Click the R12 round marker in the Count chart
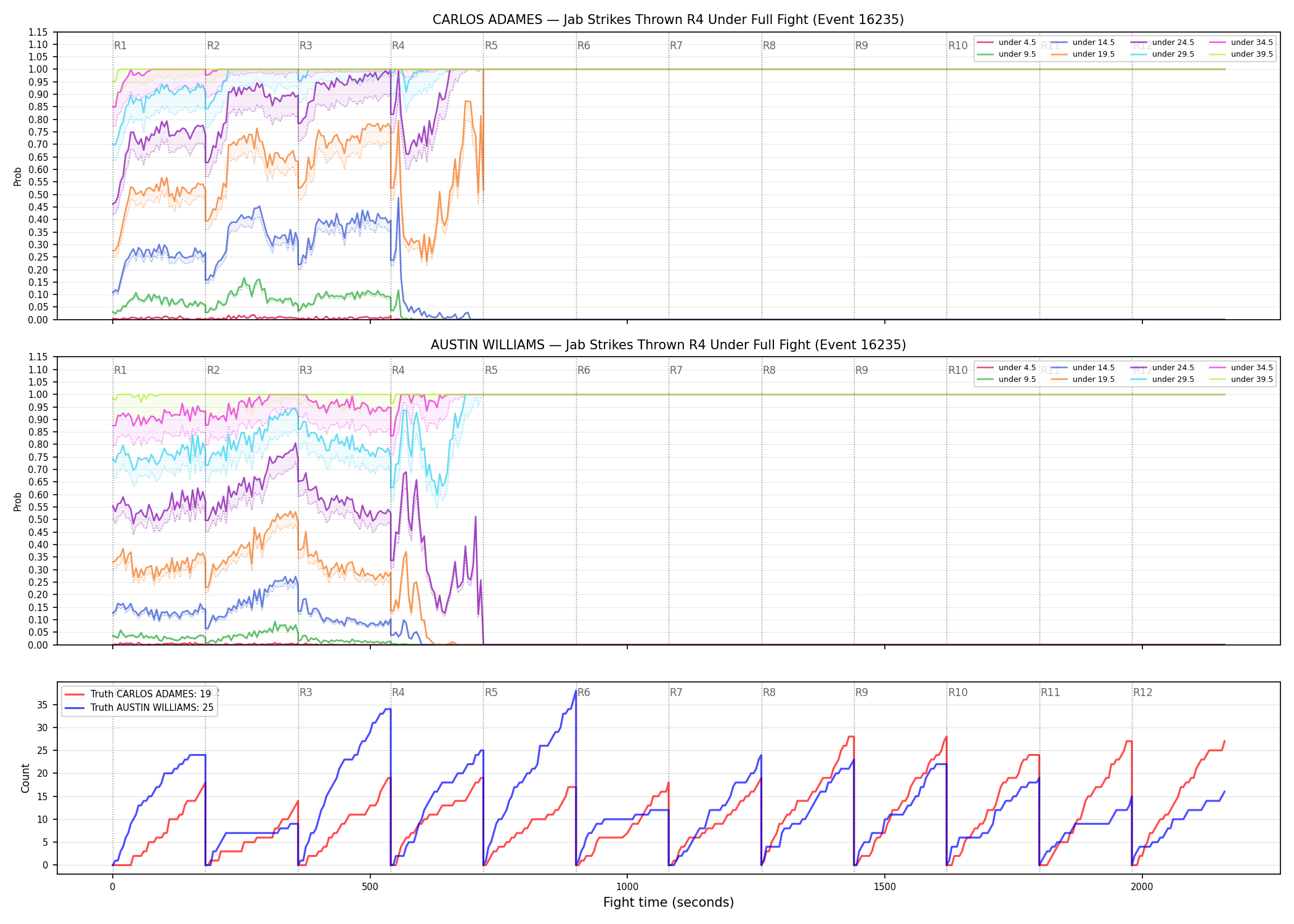The height and width of the screenshot is (924, 1294). point(1142,692)
